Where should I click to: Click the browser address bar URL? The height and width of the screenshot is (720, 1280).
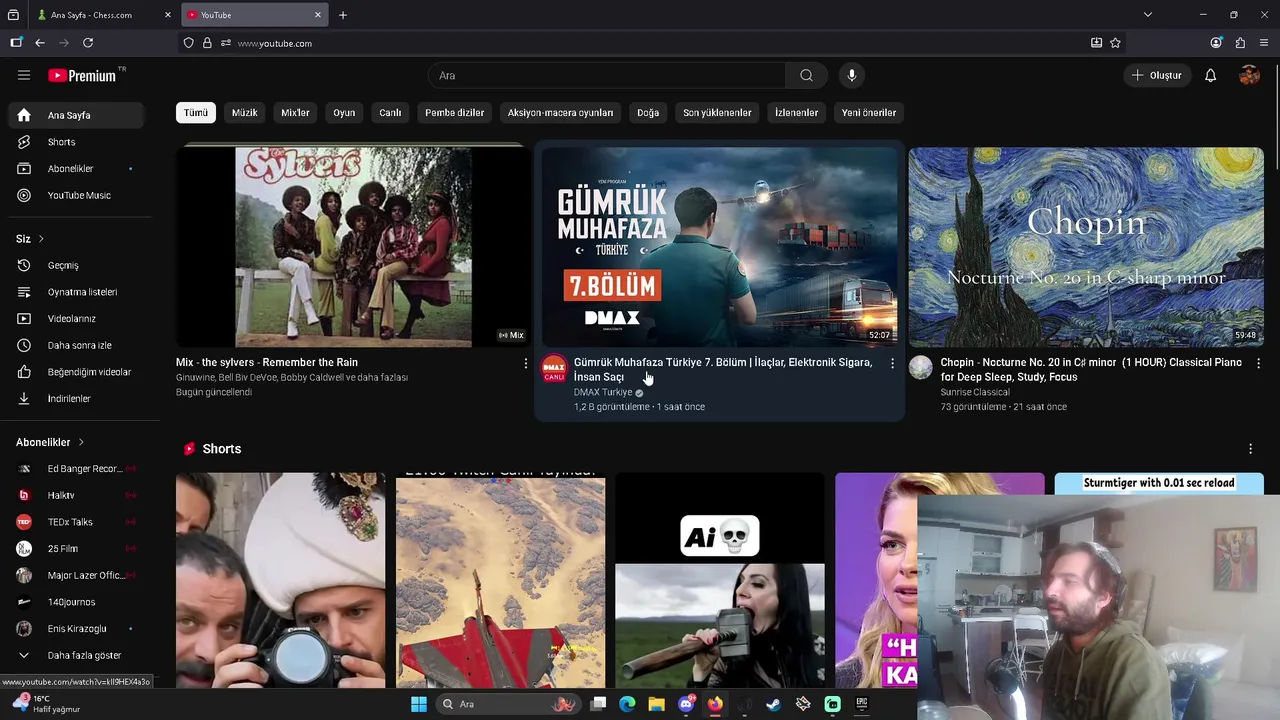[275, 43]
